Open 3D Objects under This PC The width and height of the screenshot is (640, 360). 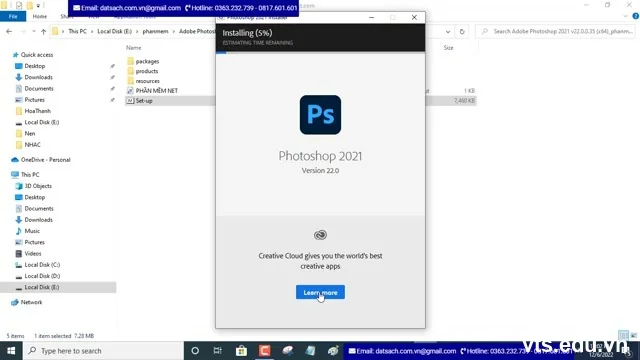(x=38, y=186)
